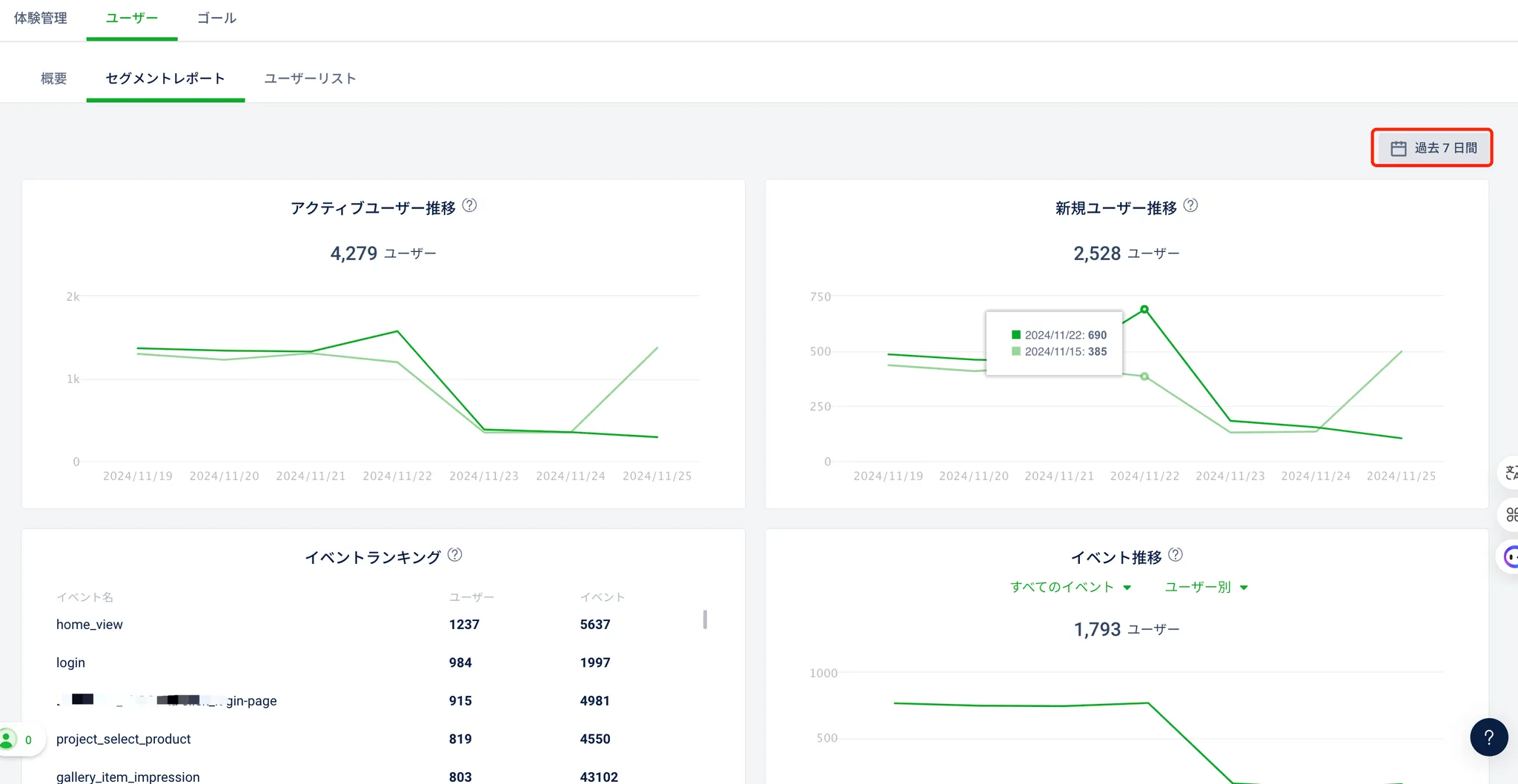Click the event ranking list scrollbar
This screenshot has width=1518, height=784.
705,619
